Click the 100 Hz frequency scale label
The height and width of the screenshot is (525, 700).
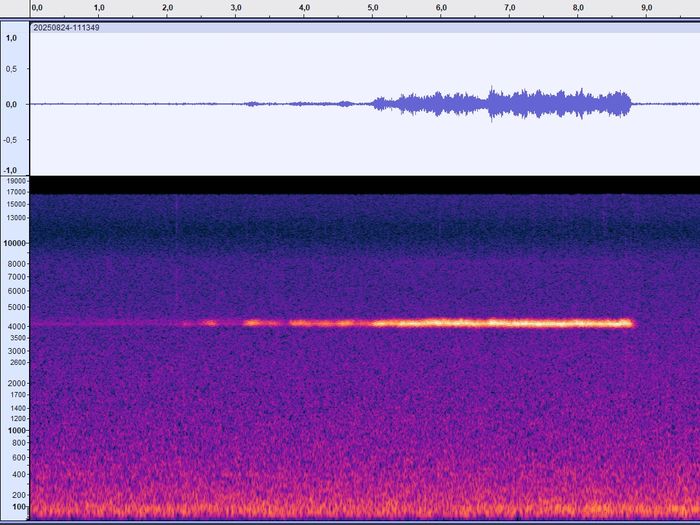pos(19,509)
